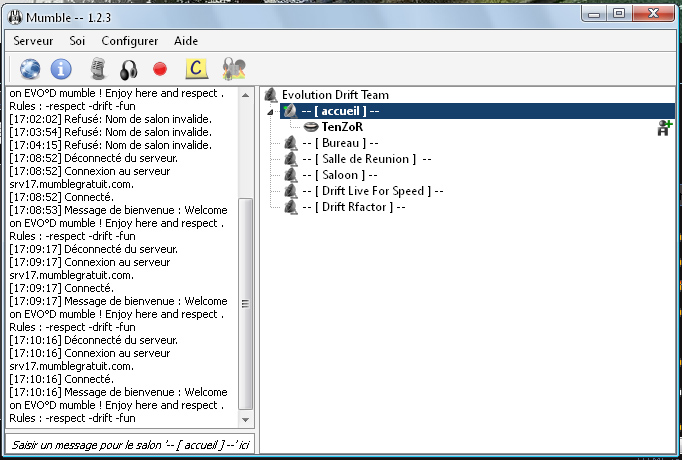Image resolution: width=682 pixels, height=460 pixels.
Task: Select the Evolution Drift Team root channel
Action: pos(335,95)
